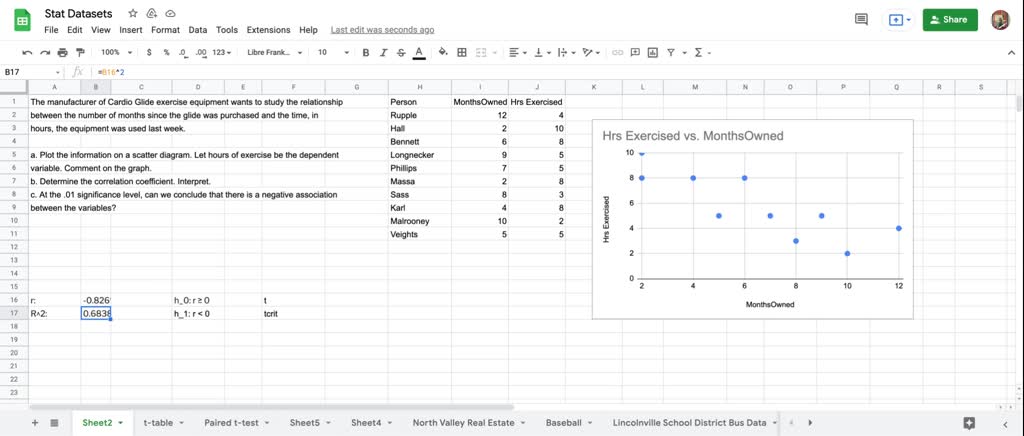Viewport: 1024px width, 436px height.
Task: Open the comment history icon
Action: point(861,19)
